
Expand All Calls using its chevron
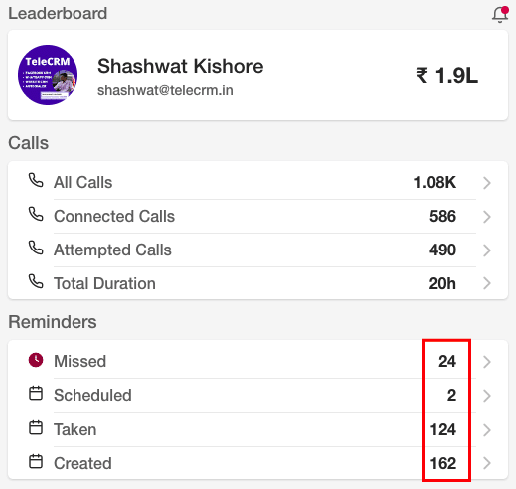[487, 183]
